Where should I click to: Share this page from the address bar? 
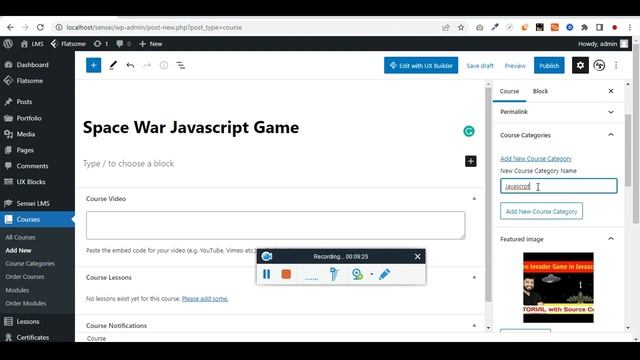click(446, 27)
